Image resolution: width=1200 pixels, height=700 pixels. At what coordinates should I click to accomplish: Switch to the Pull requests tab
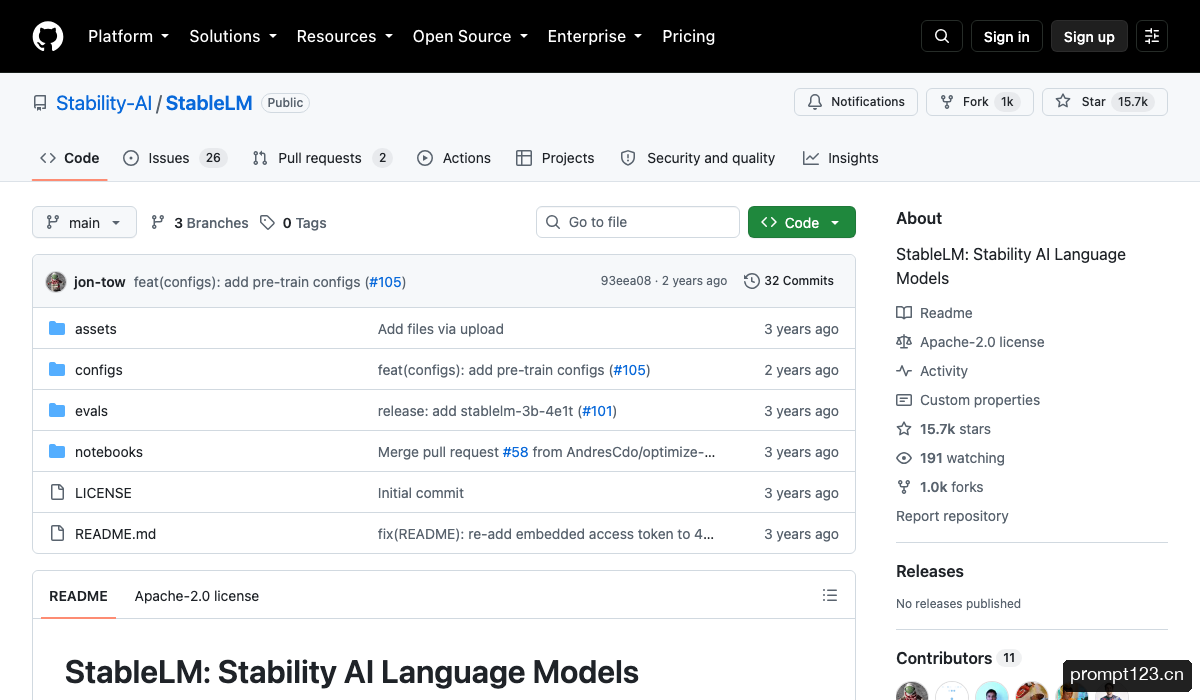point(321,158)
